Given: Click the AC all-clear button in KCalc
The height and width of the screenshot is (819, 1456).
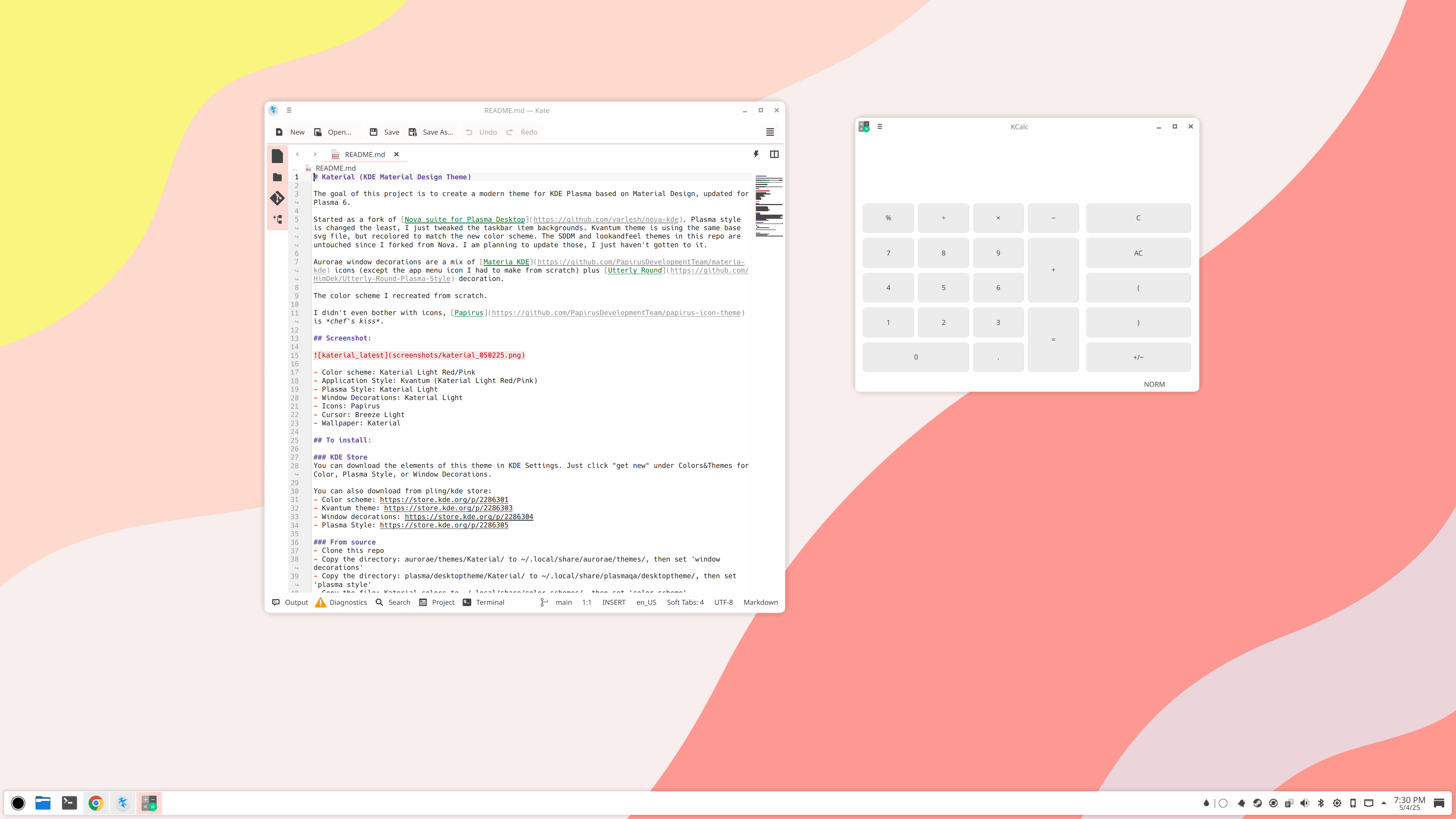Looking at the screenshot, I should point(1138,253).
